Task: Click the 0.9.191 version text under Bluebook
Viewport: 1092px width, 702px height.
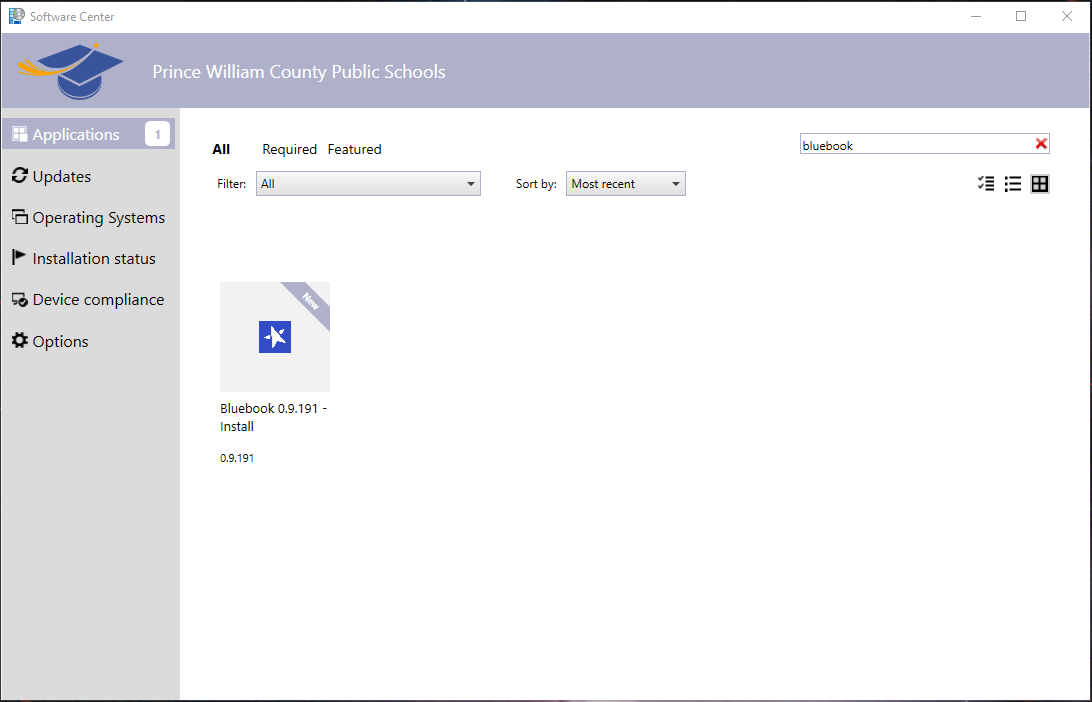Action: click(x=237, y=458)
